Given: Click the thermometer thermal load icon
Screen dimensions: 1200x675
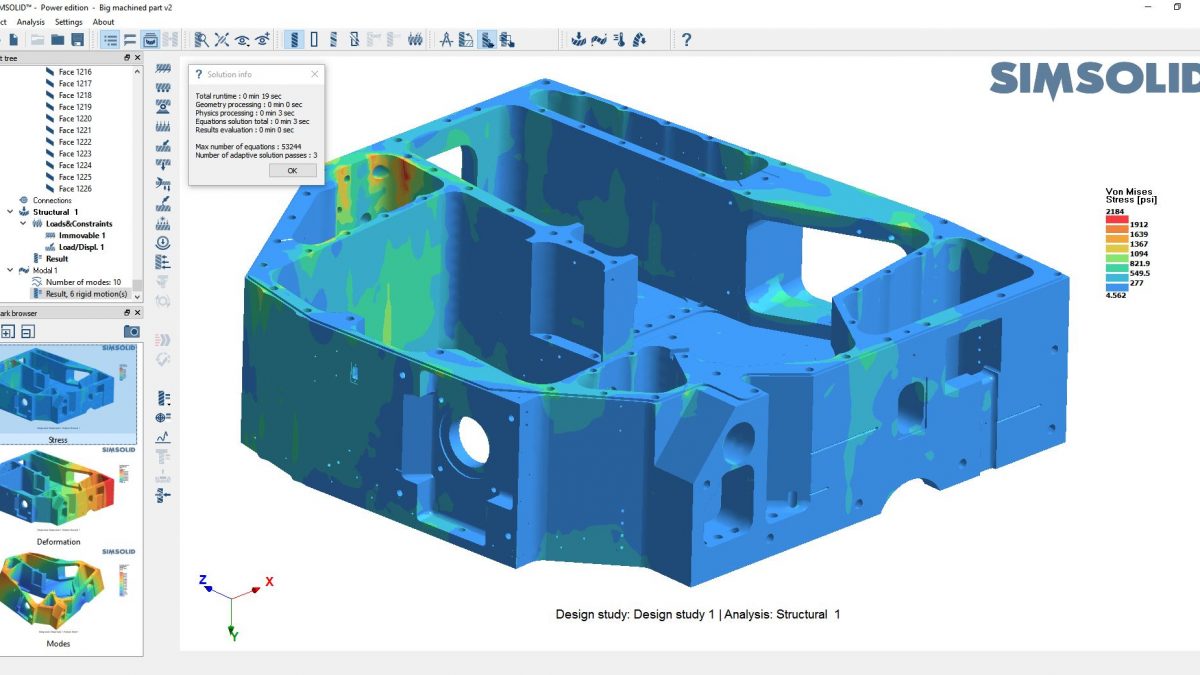Looking at the screenshot, I should [x=621, y=38].
